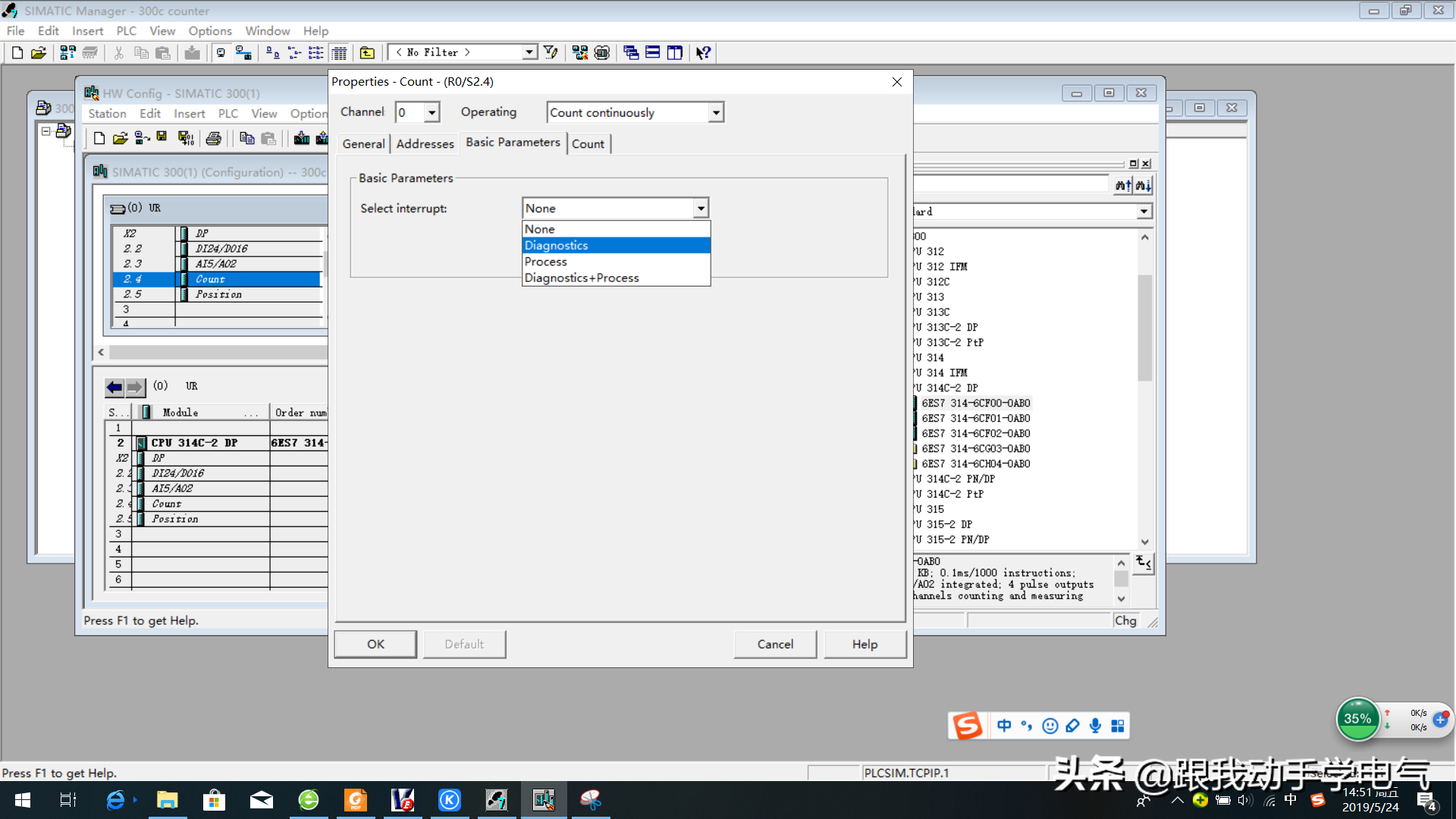Image resolution: width=1456 pixels, height=819 pixels.
Task: Open the No Filter dropdown
Action: [529, 52]
